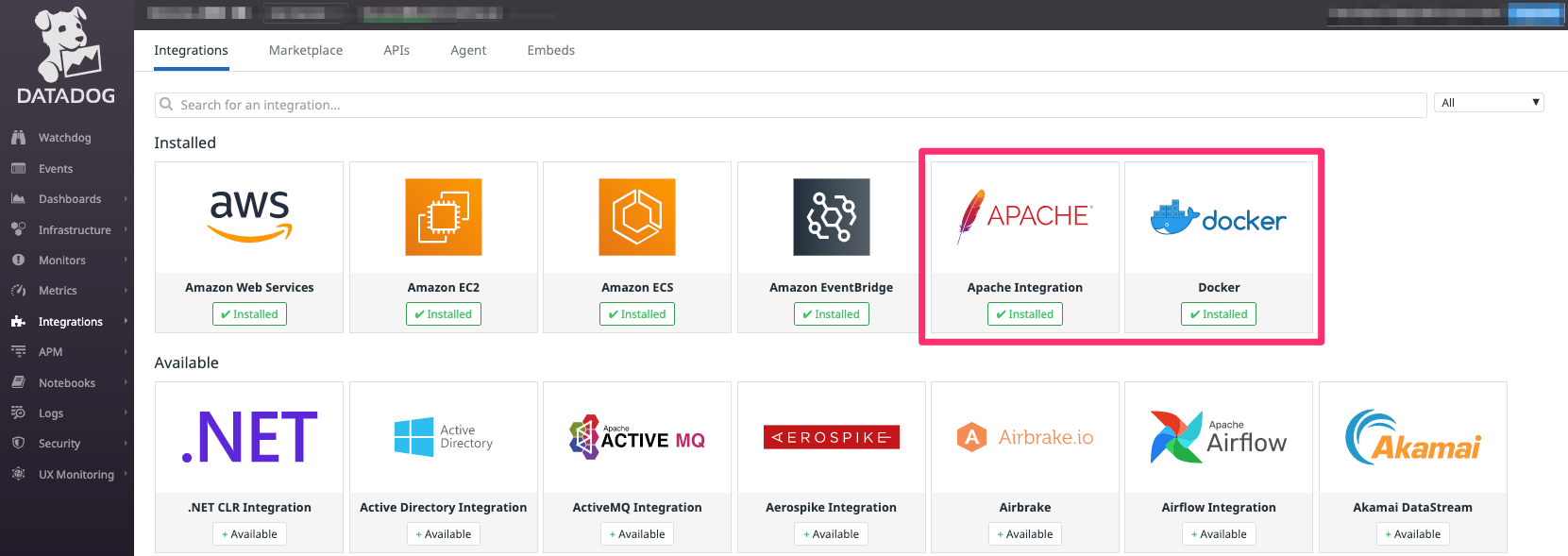Click the UX Monitoring icon
The height and width of the screenshot is (556, 1568).
pyautogui.click(x=18, y=474)
